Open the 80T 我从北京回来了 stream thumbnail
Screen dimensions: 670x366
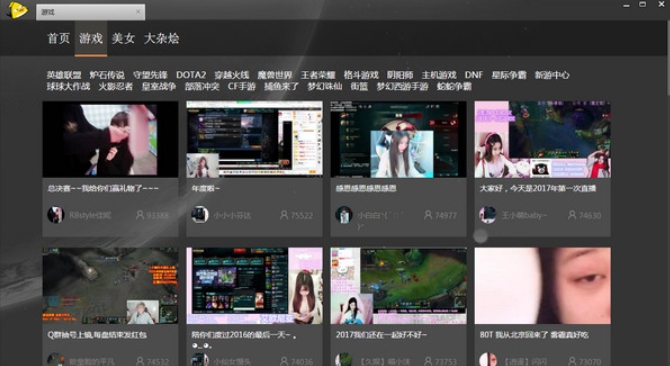[542, 286]
